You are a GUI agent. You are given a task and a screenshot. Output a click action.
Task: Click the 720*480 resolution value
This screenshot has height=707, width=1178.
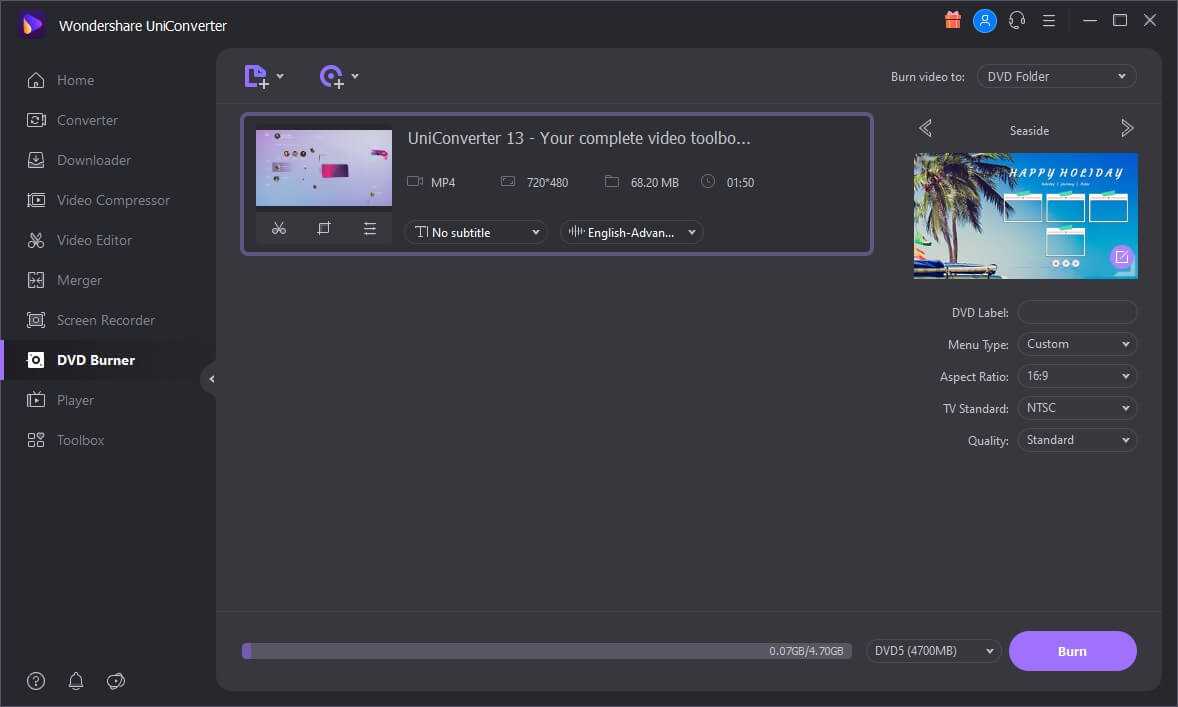pos(547,183)
